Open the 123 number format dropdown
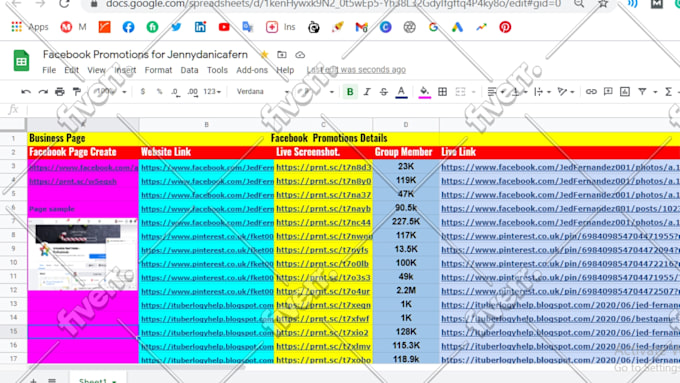 (x=212, y=92)
